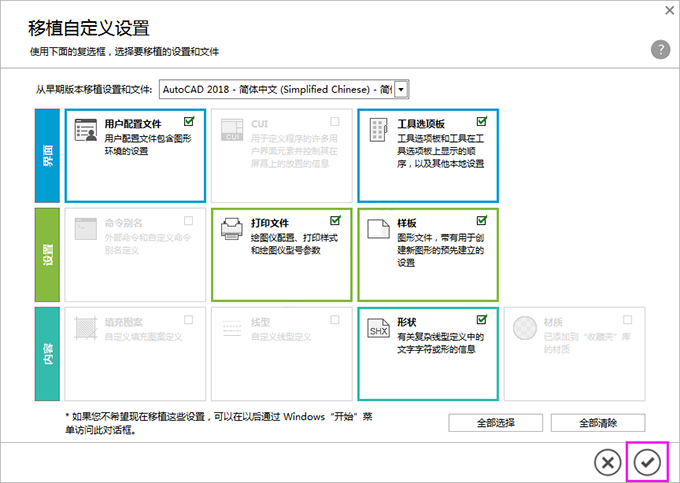Select the 设置 category tab
Image resolution: width=680 pixels, height=483 pixels.
[x=47, y=254]
